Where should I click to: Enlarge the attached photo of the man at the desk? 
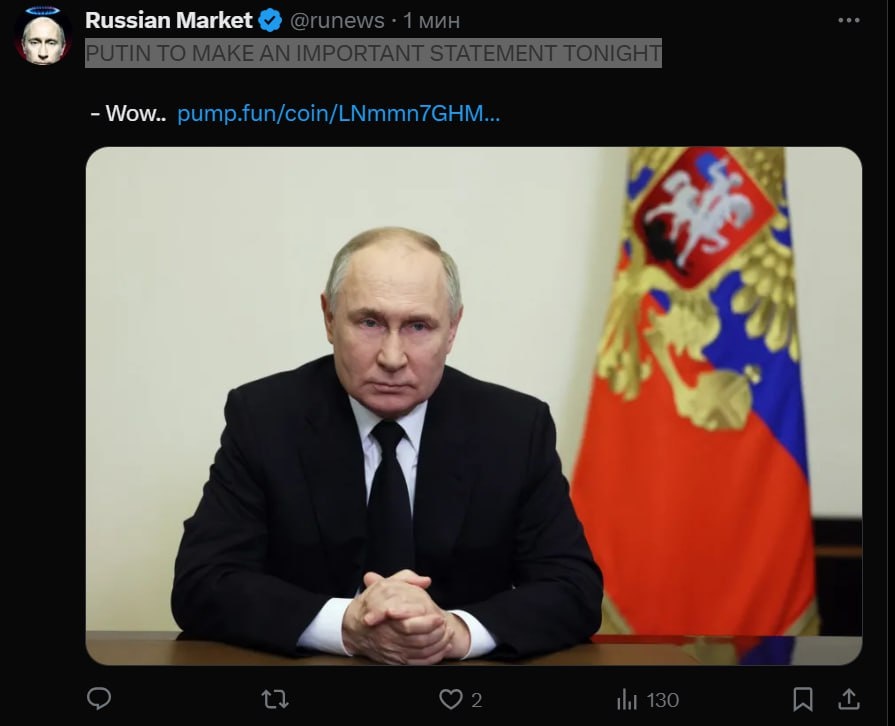click(x=474, y=406)
